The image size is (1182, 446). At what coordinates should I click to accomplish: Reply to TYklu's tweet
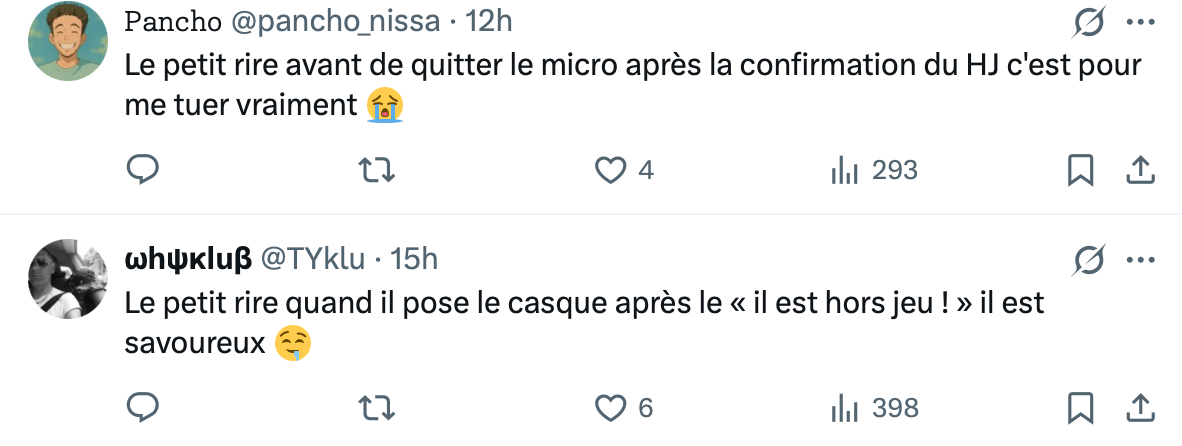(x=144, y=408)
